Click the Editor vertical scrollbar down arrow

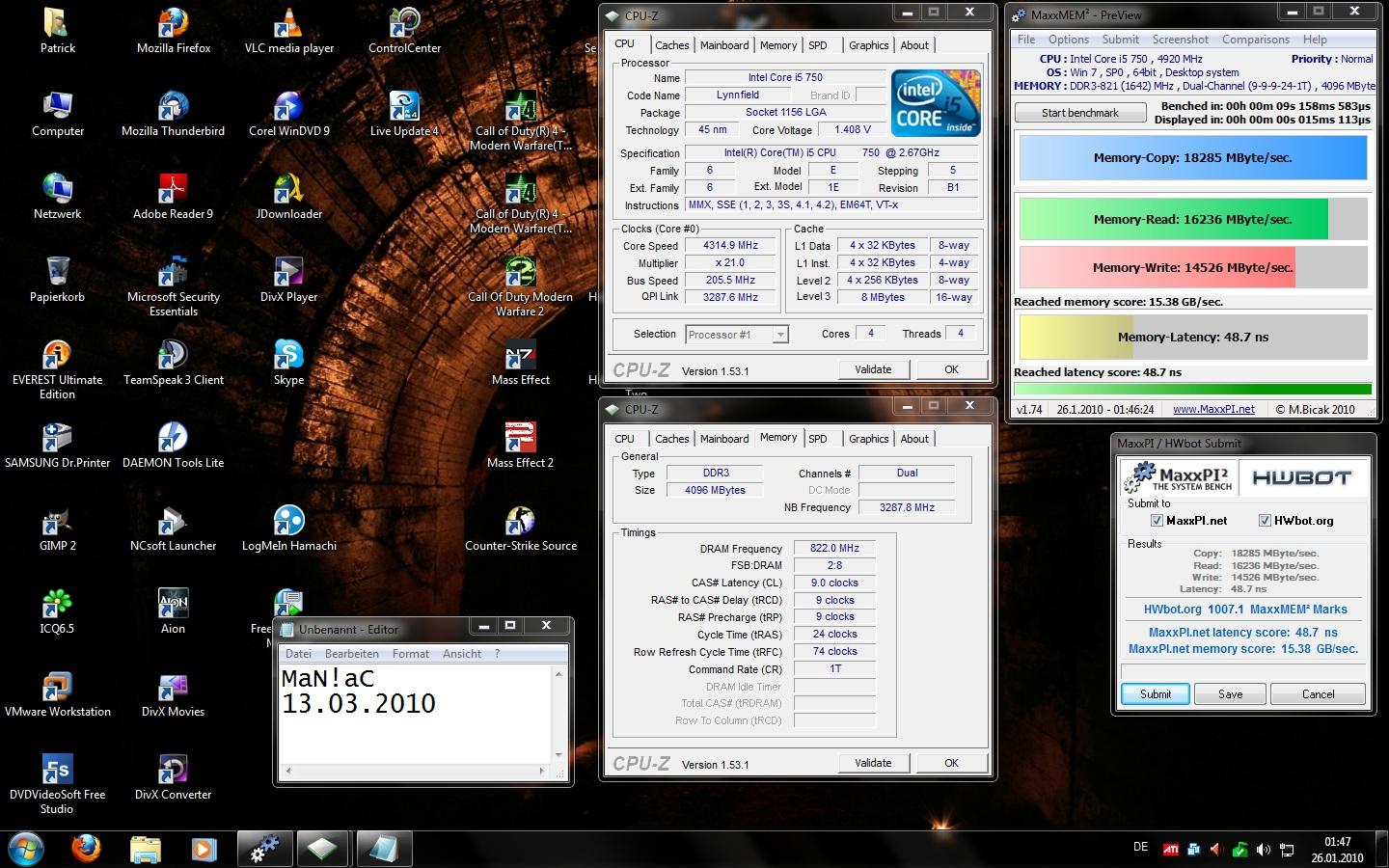click(558, 755)
